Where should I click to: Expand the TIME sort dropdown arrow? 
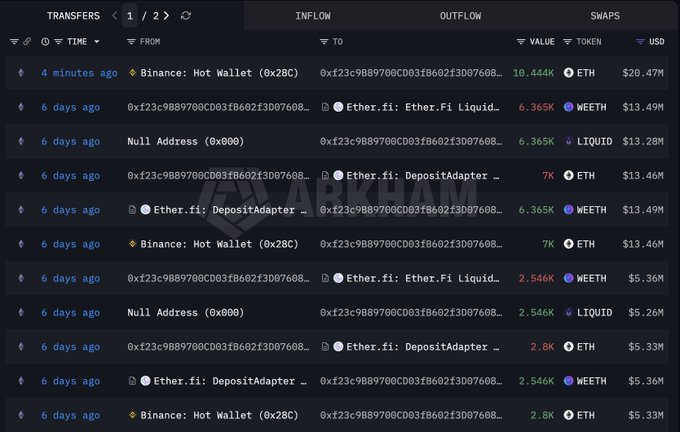97,42
